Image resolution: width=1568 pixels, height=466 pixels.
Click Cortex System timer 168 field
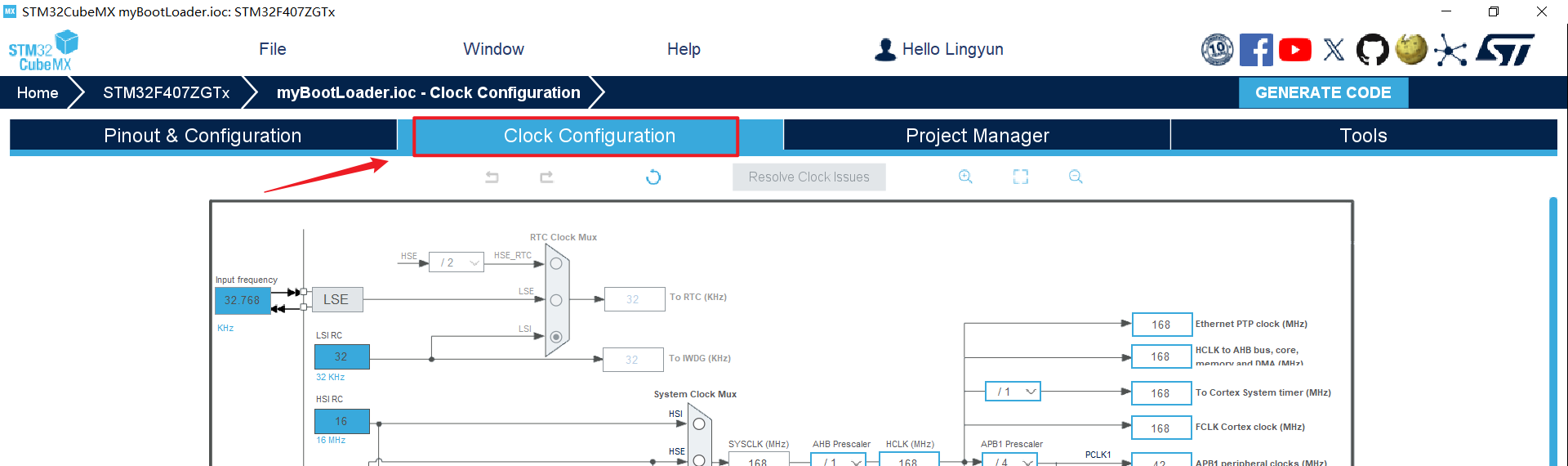(1161, 393)
